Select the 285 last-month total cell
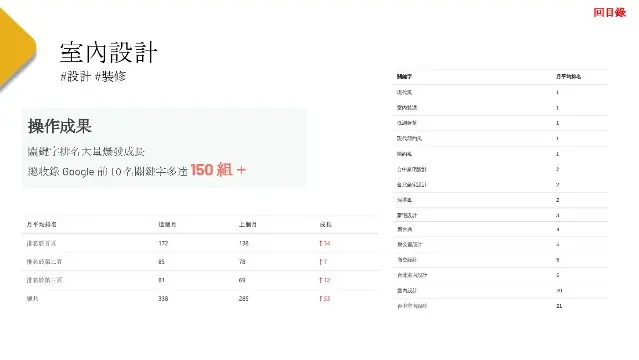This screenshot has width=639, height=360. coord(244,298)
